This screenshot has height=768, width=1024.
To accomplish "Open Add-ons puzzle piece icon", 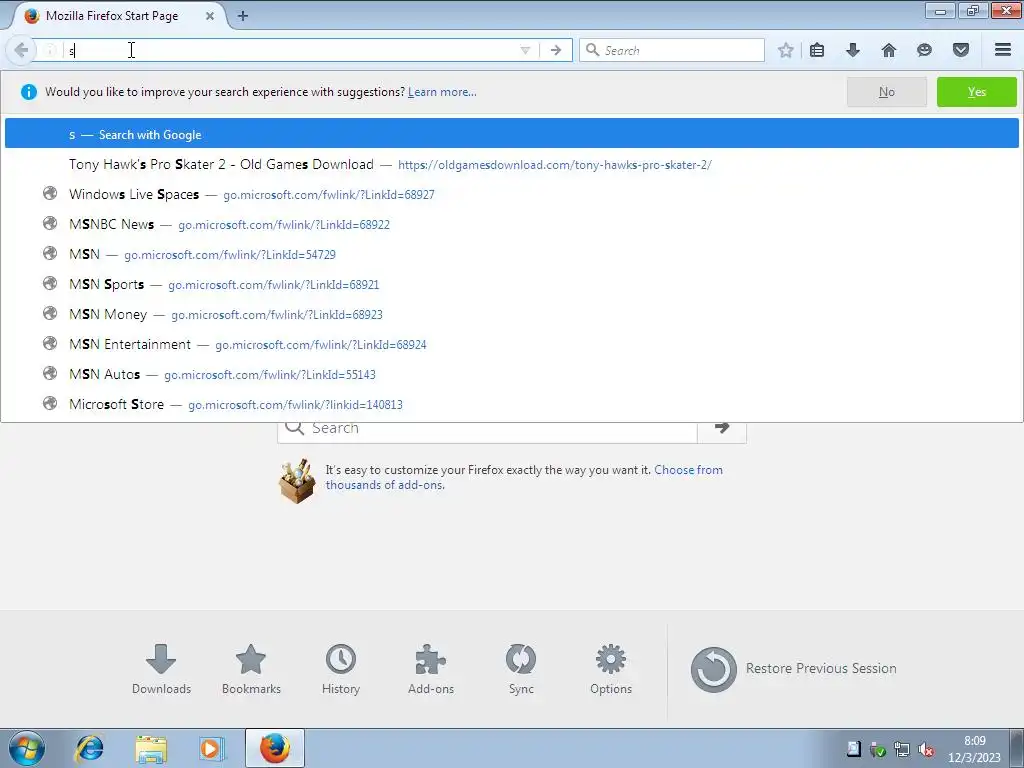I will point(430,669).
